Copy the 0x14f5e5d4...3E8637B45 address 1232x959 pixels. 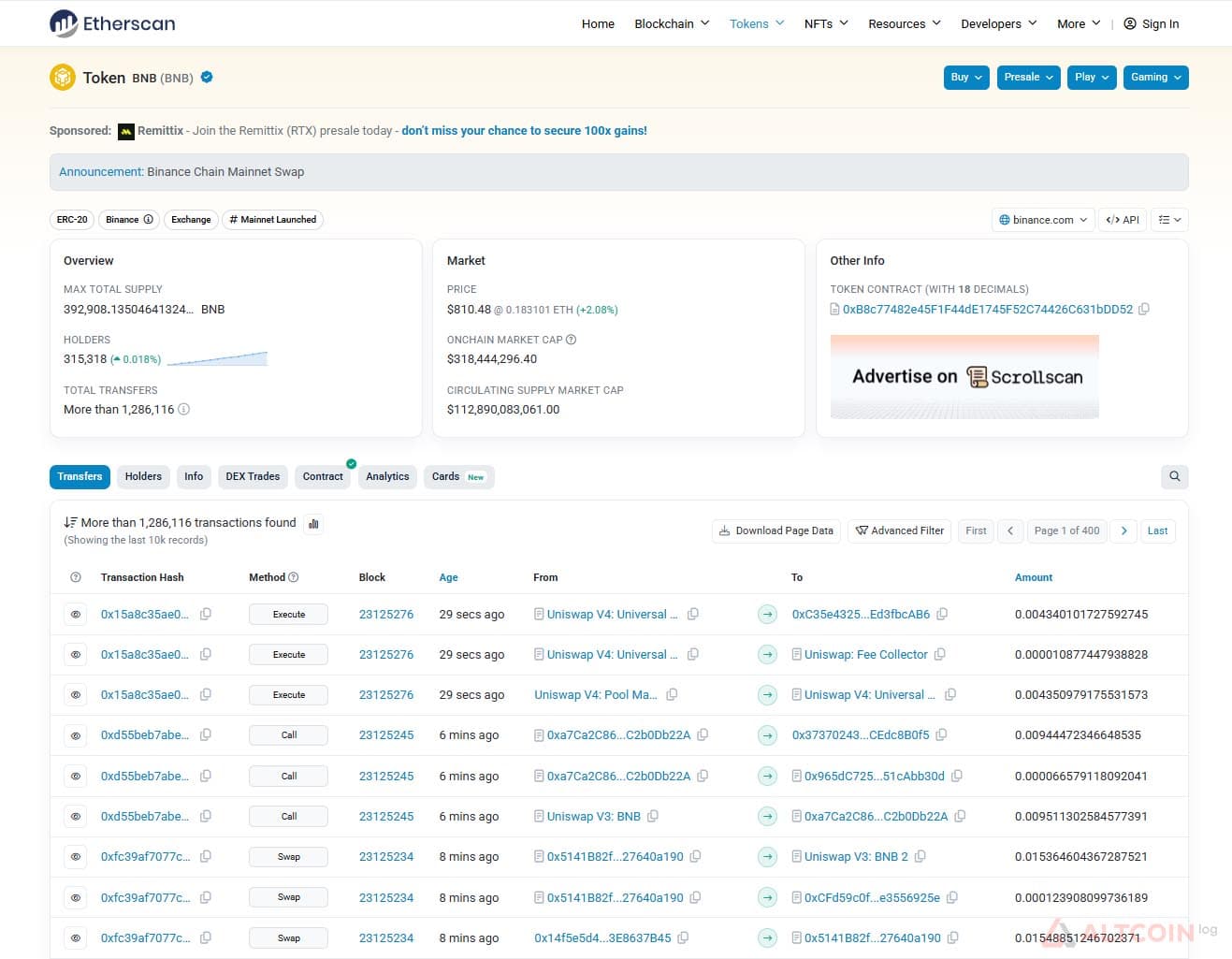pos(684,937)
